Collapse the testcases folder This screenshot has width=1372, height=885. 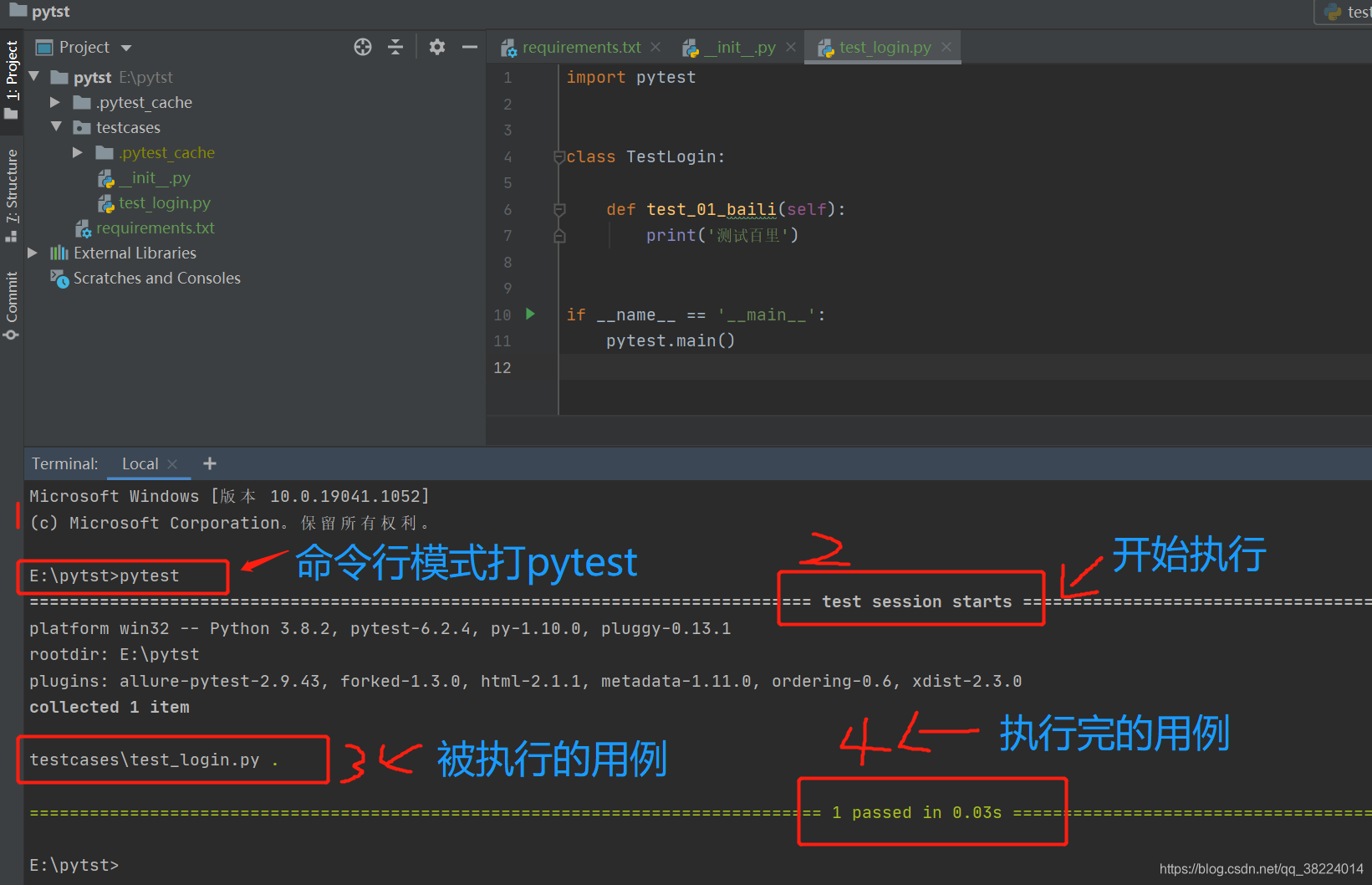click(x=57, y=127)
